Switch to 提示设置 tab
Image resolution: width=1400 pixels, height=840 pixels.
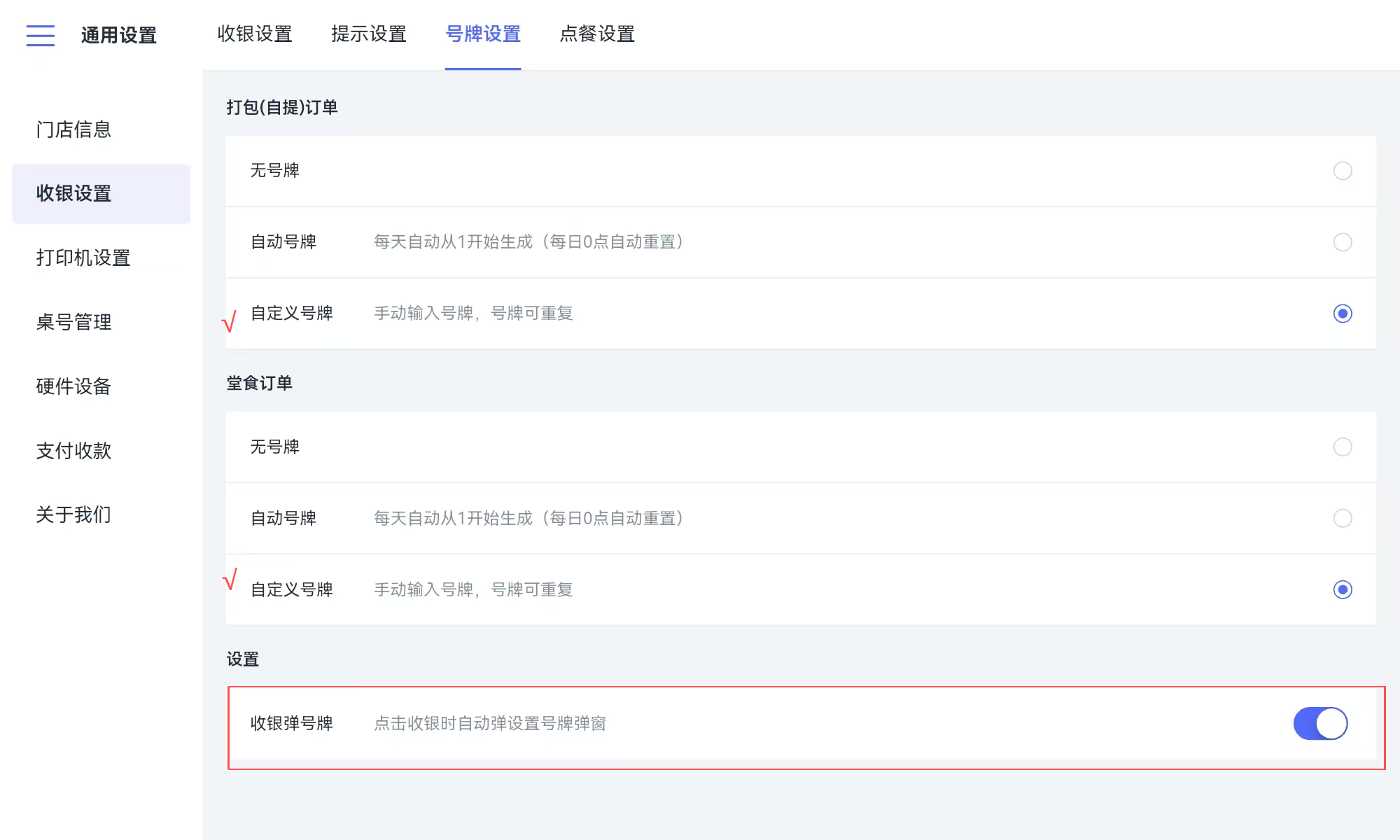point(369,34)
